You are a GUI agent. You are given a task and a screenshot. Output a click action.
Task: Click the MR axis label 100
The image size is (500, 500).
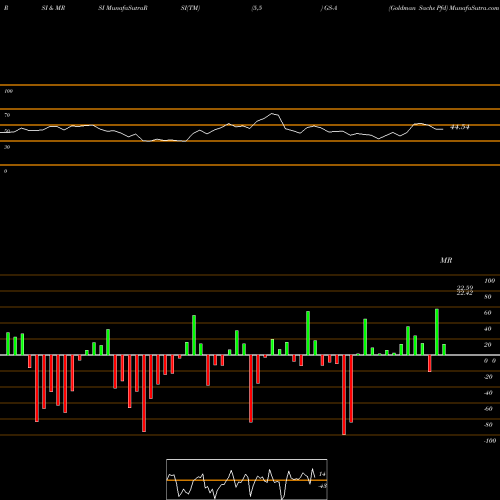click(489, 281)
